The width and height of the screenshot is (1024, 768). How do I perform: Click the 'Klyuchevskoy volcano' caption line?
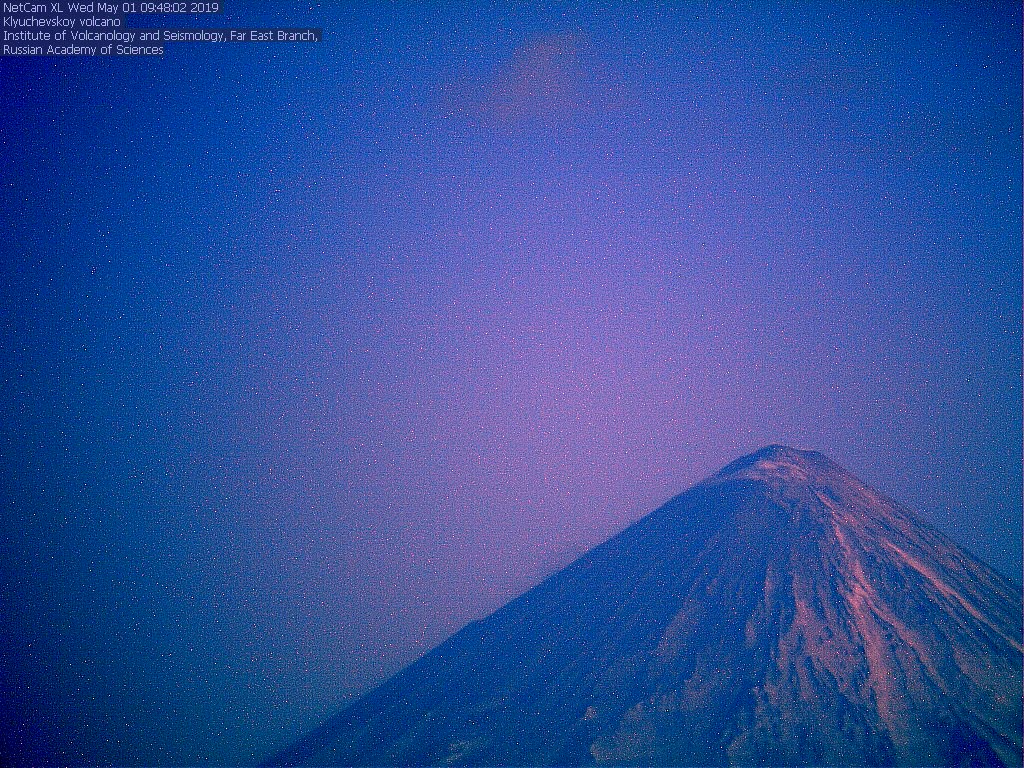point(62,22)
